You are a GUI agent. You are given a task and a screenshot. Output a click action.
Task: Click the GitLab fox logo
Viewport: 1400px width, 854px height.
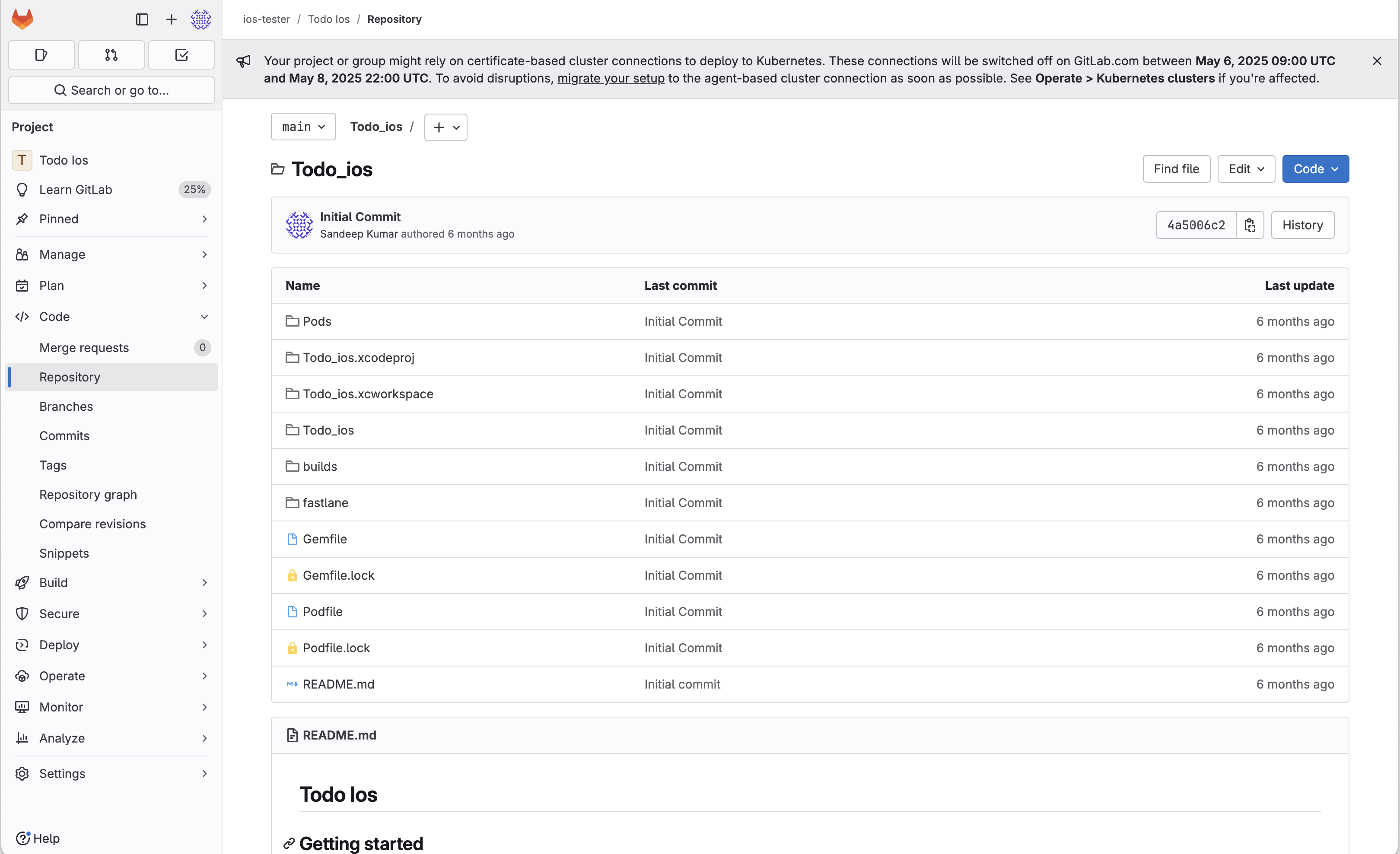point(23,19)
